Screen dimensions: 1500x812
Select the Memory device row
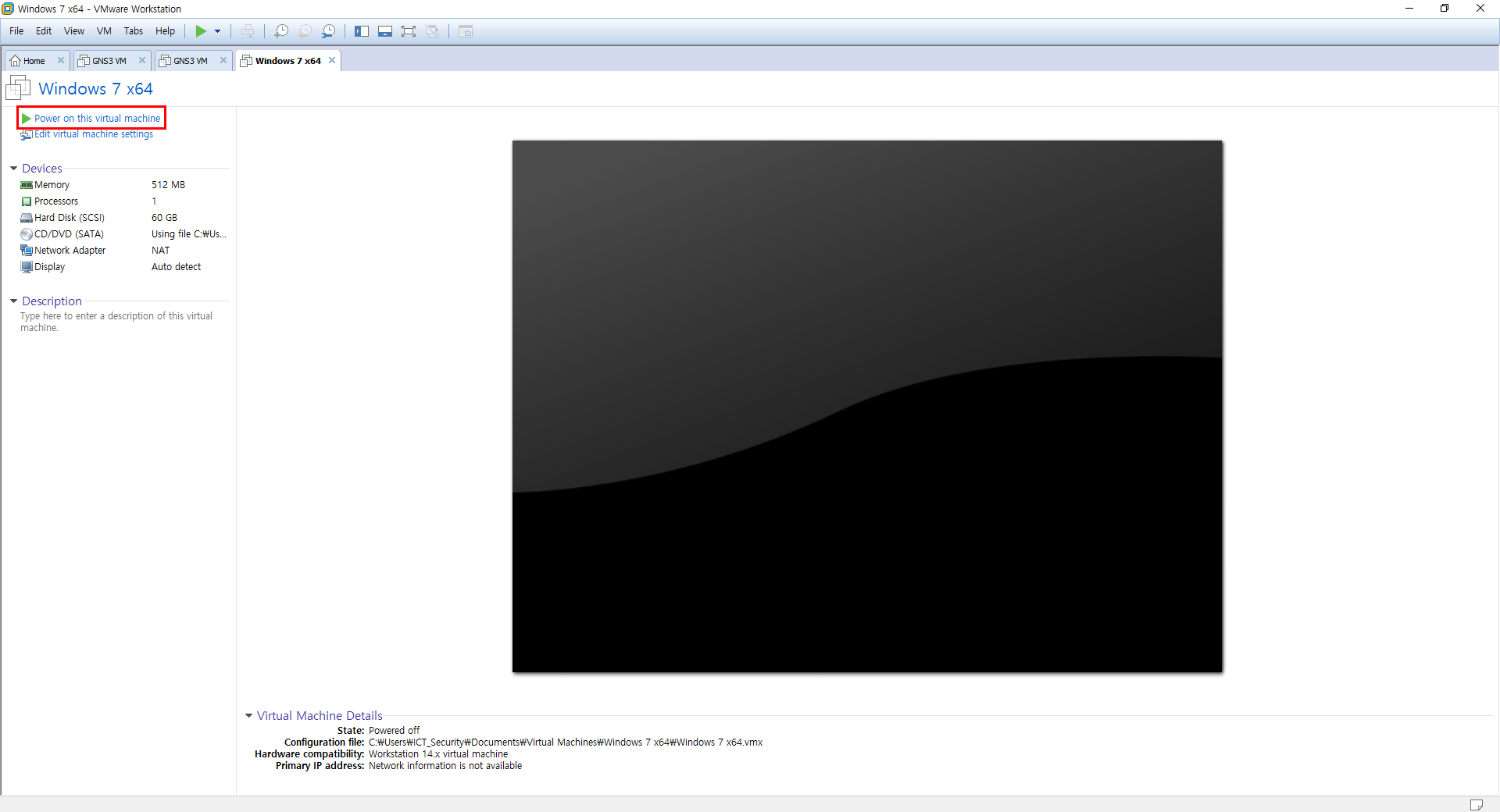click(x=123, y=185)
